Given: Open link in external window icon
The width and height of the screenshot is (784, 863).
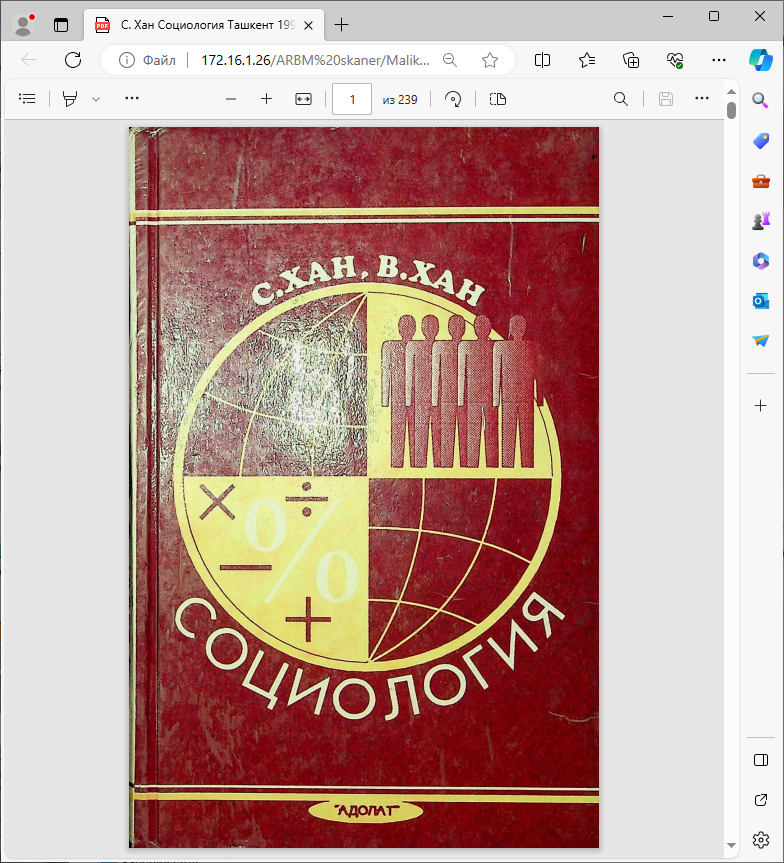Looking at the screenshot, I should pos(761,800).
